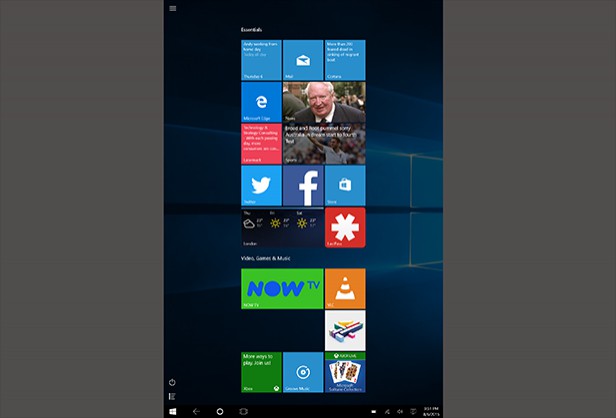Image resolution: width=616 pixels, height=418 pixels.
Task: Open the Mail tile
Action: (x=303, y=60)
